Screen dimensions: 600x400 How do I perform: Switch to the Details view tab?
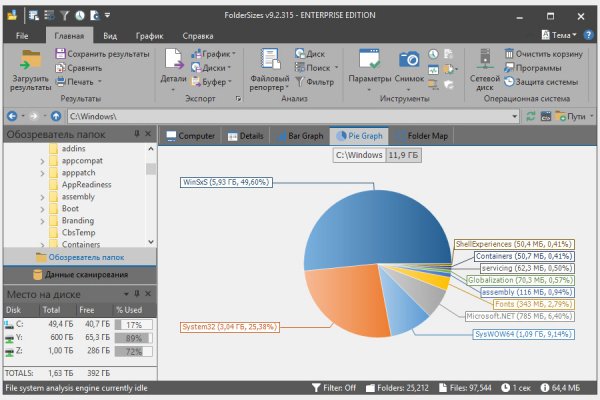point(246,136)
